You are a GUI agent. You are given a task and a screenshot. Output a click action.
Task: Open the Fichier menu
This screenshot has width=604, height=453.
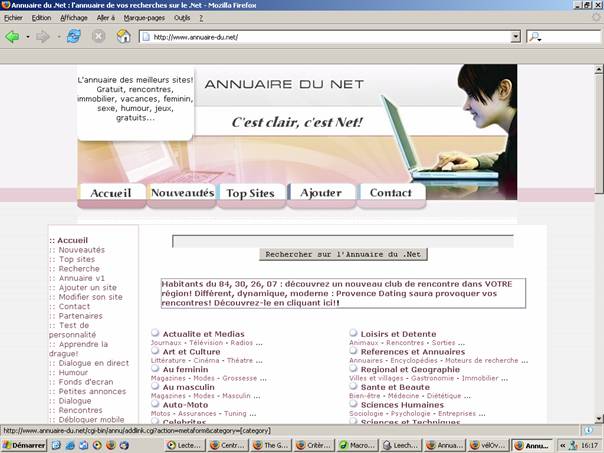pos(13,18)
